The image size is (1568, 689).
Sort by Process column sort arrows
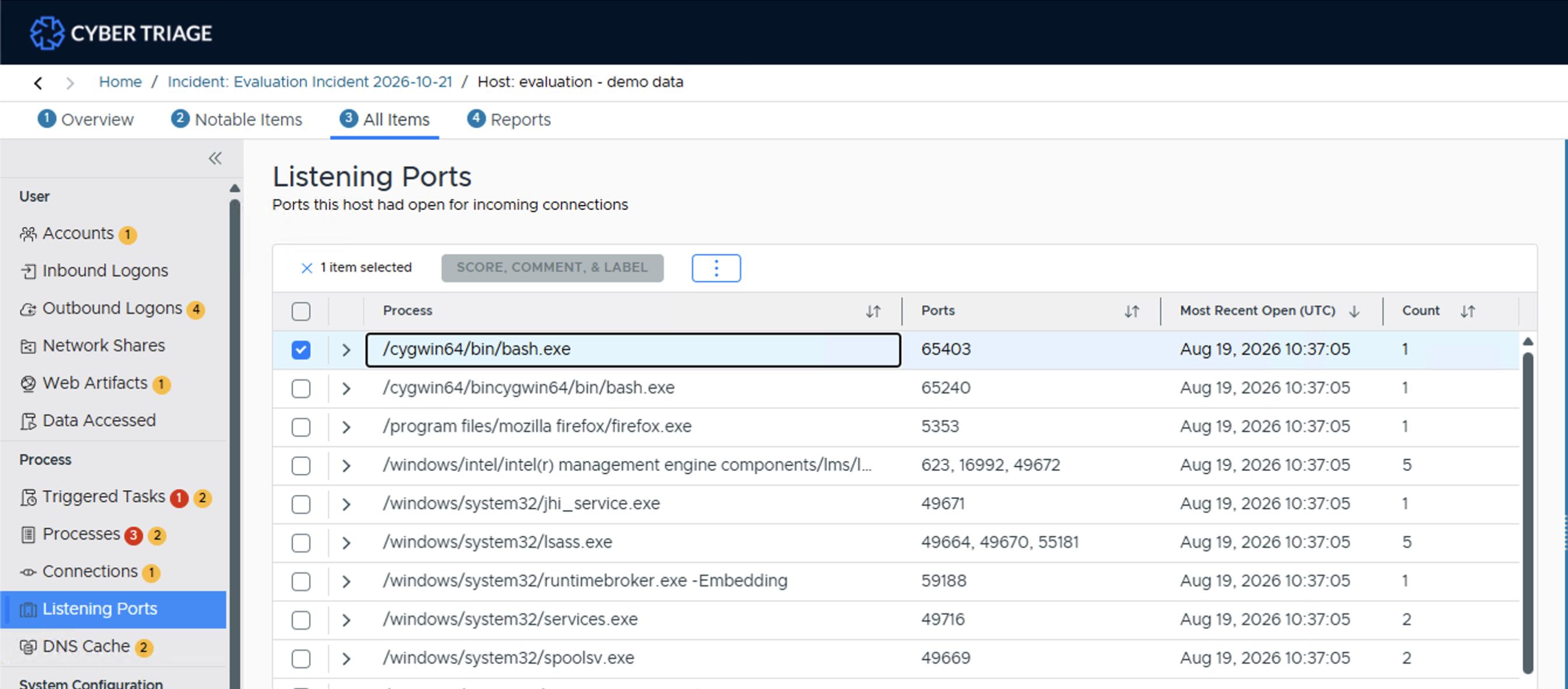pyautogui.click(x=873, y=311)
